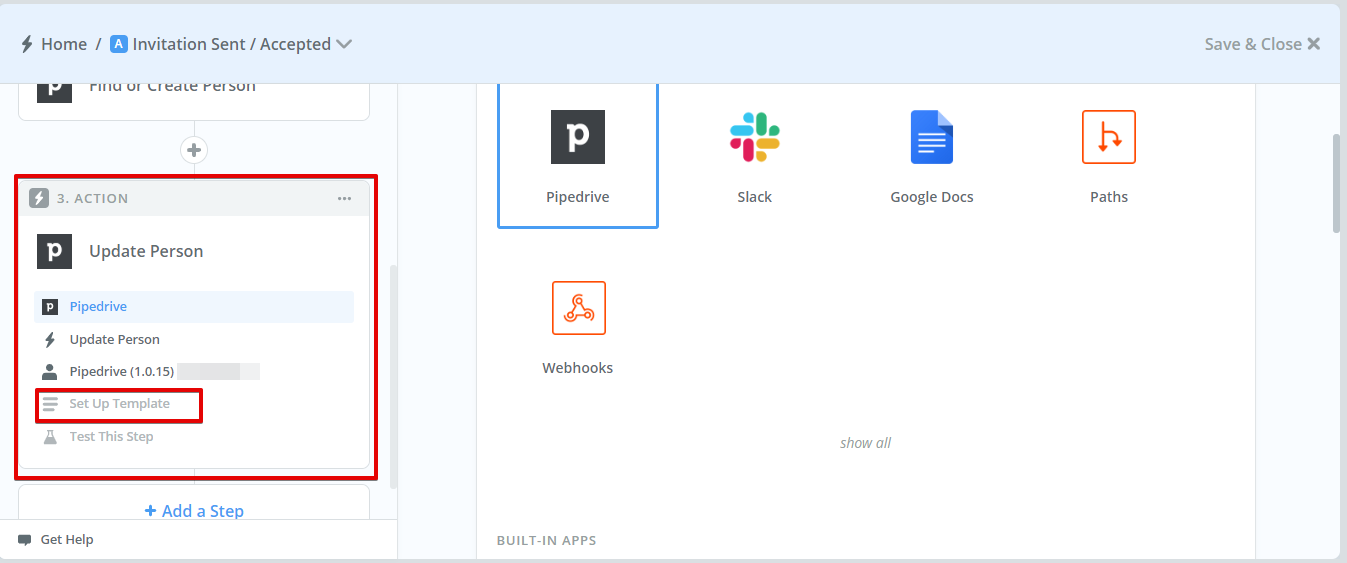Click the Pipedrive logo beside Update Person heading

[x=55, y=251]
